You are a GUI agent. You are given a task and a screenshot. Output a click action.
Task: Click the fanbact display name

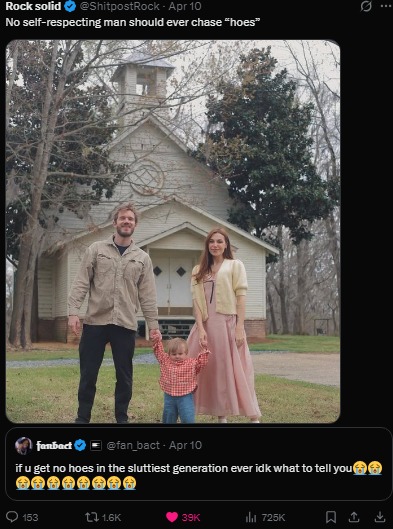(54, 445)
